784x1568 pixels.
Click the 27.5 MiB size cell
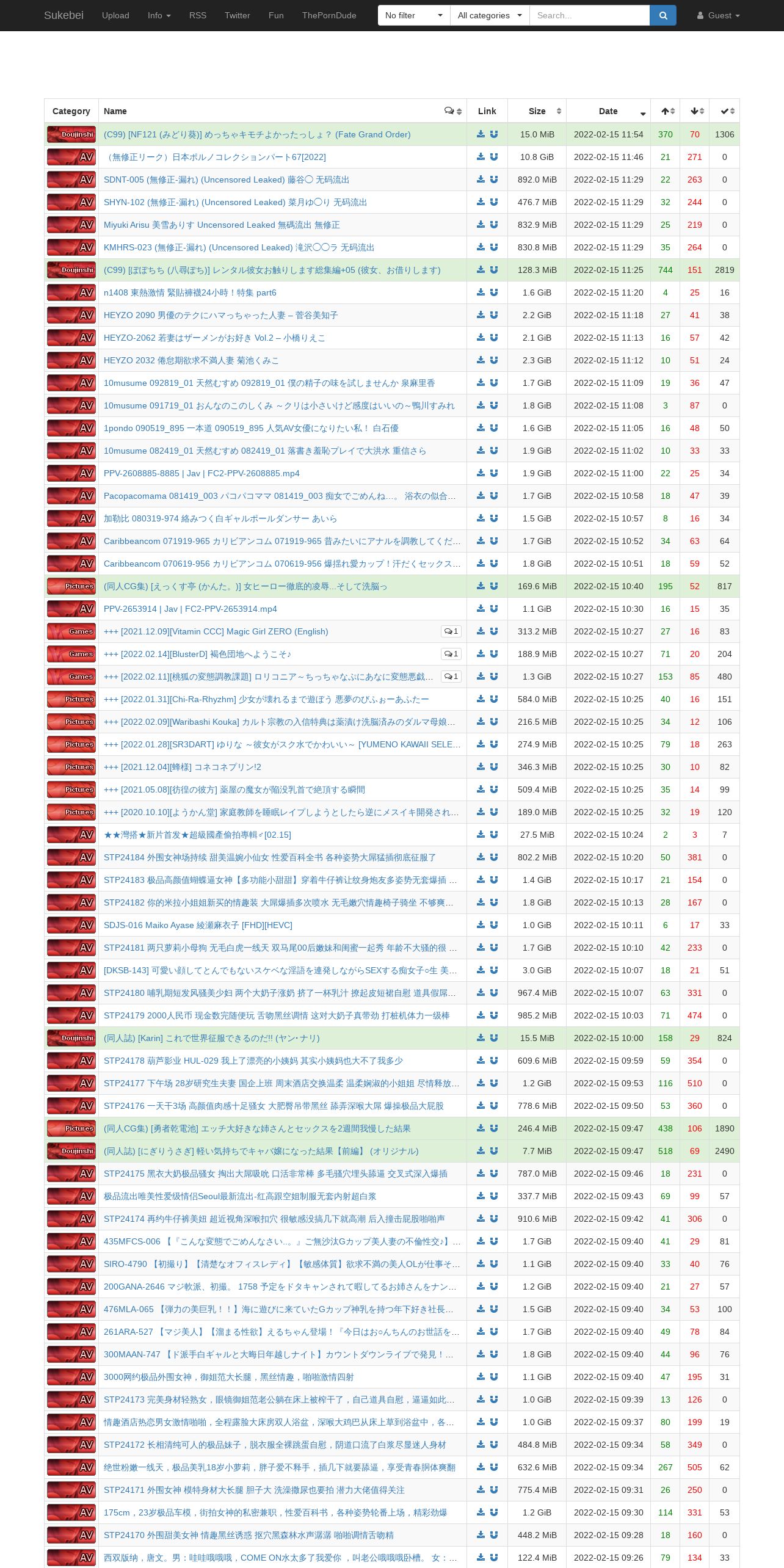click(537, 835)
